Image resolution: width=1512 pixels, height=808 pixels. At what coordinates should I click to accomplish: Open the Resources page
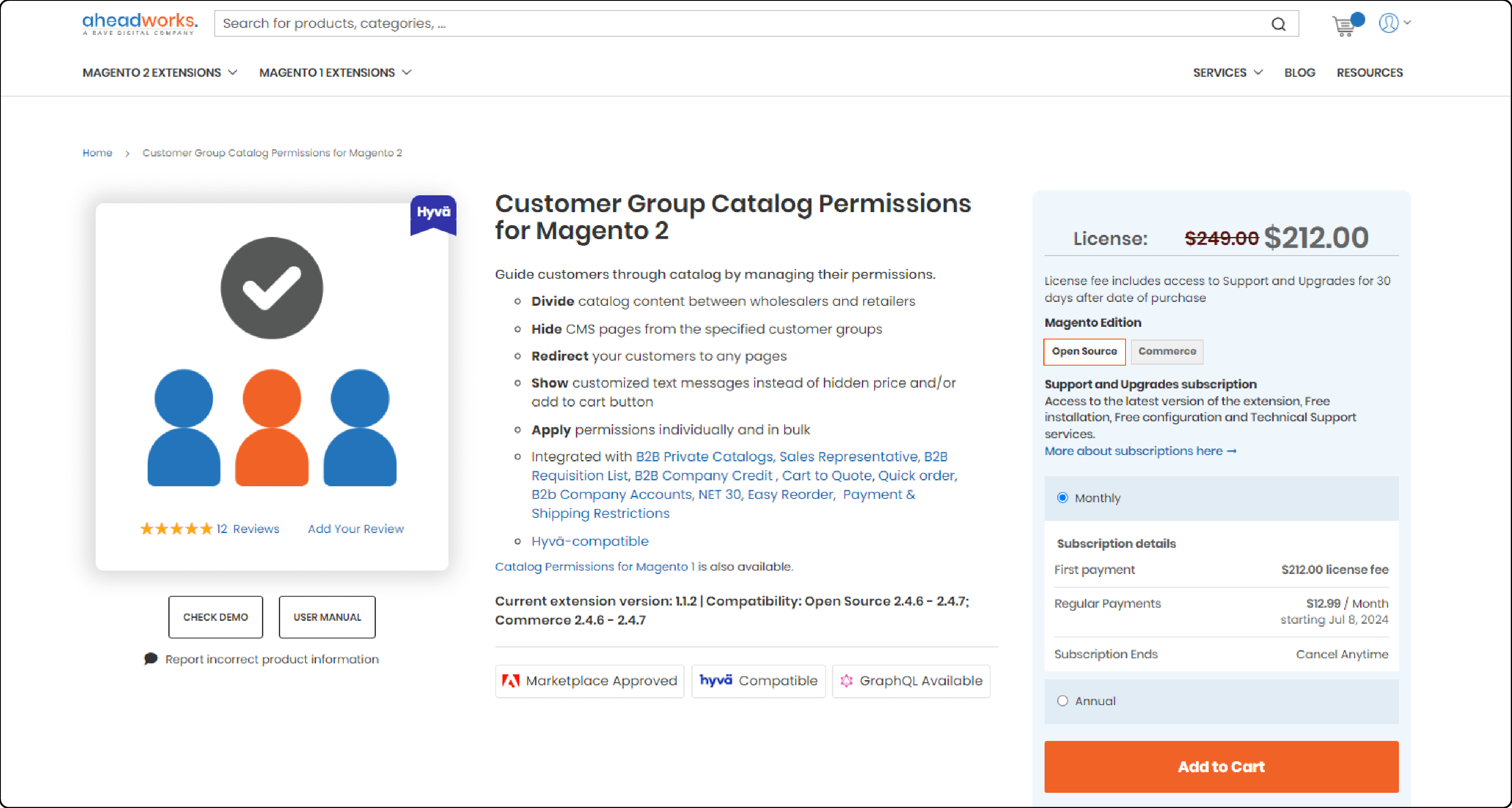[1369, 73]
